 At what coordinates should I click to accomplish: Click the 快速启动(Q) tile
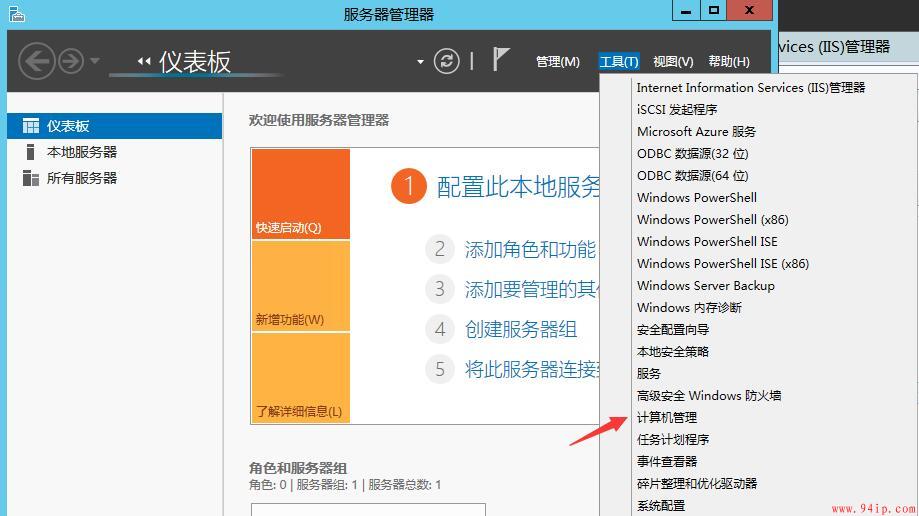(301, 194)
